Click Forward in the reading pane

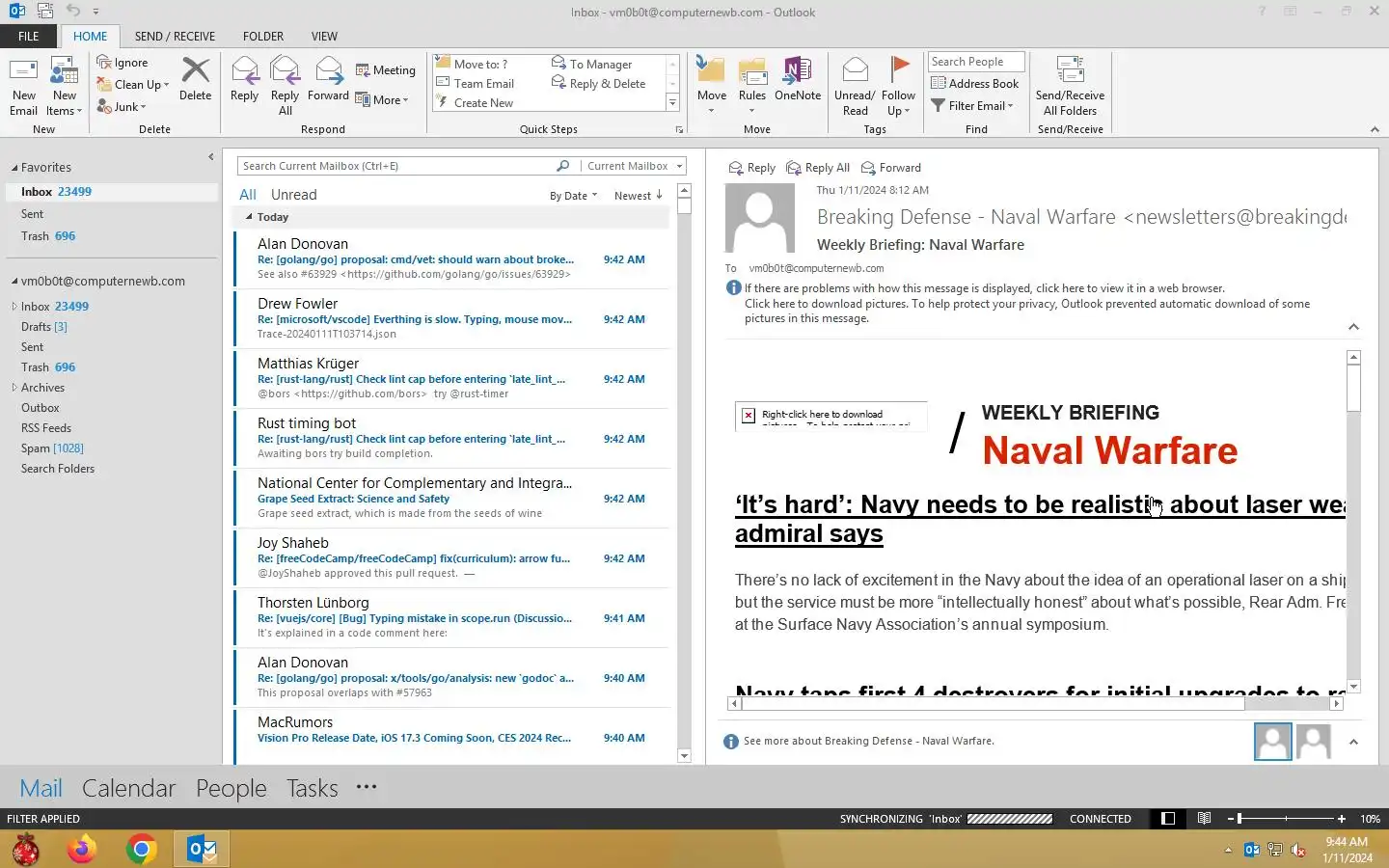tap(890, 168)
